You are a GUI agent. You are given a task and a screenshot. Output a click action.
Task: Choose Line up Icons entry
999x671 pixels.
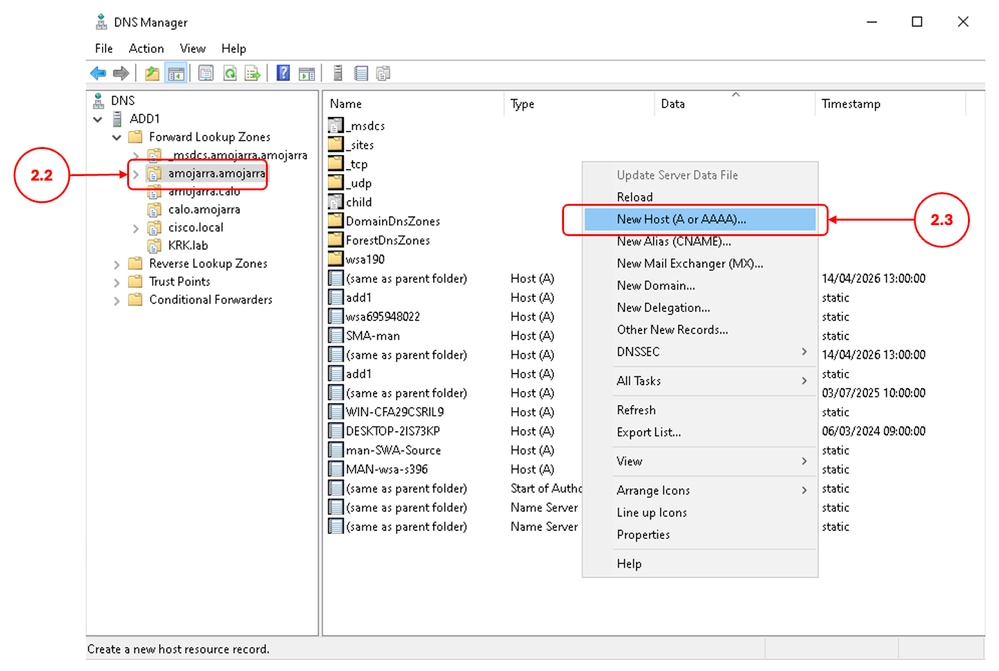pos(700,512)
